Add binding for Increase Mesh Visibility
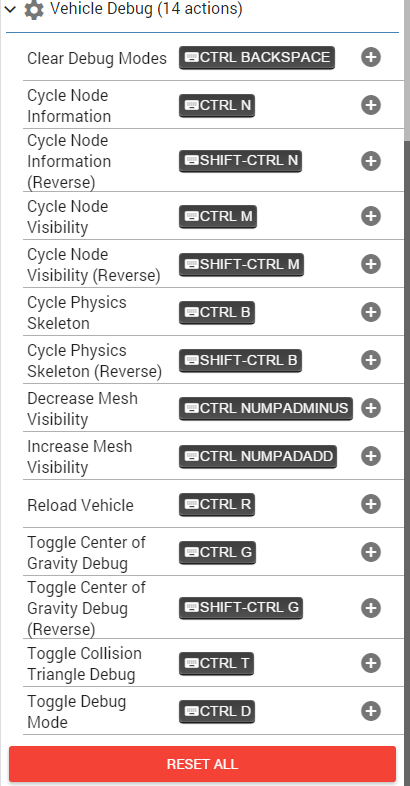 [371, 456]
